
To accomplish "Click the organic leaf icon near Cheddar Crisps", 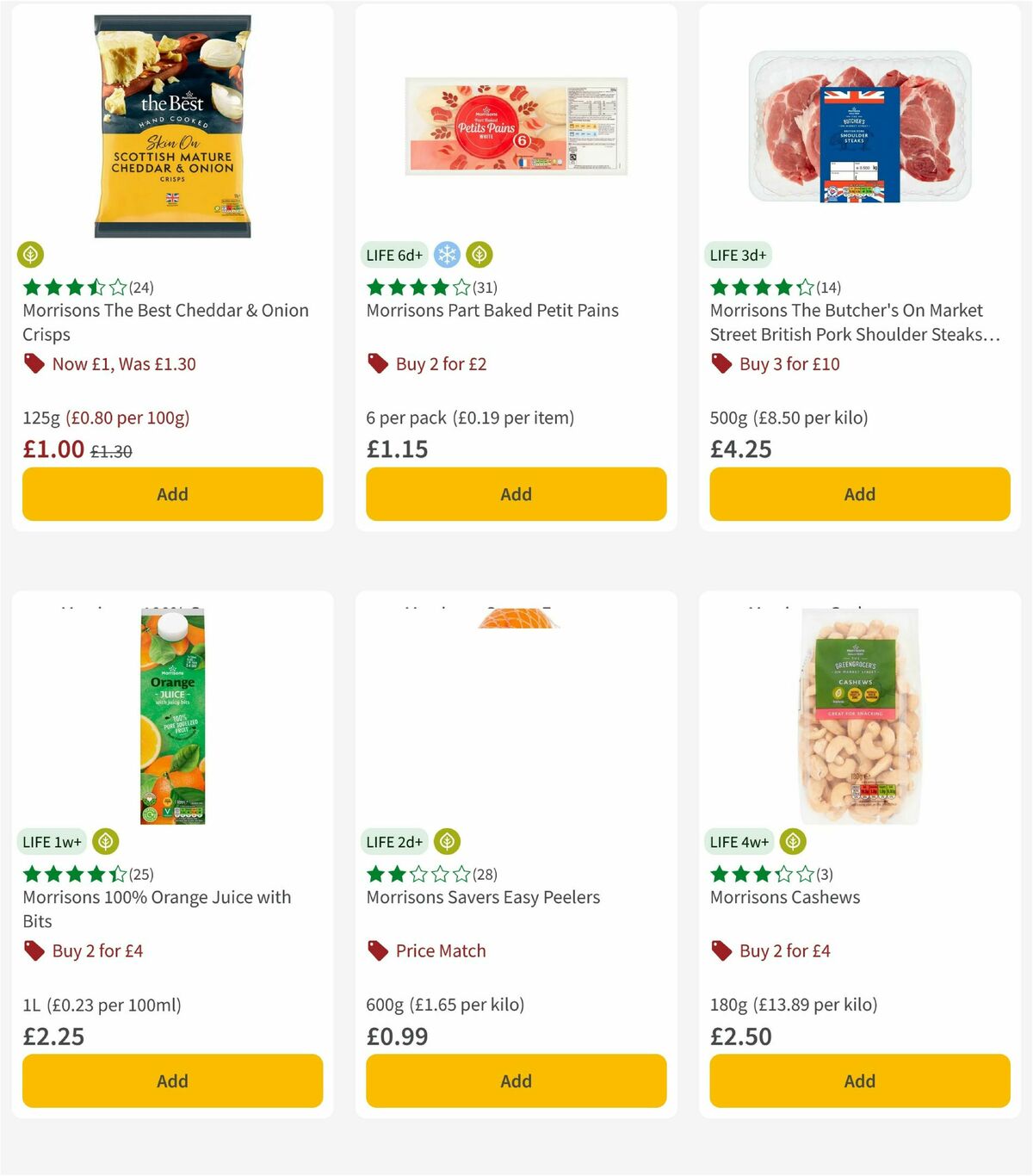I will pyautogui.click(x=31, y=255).
